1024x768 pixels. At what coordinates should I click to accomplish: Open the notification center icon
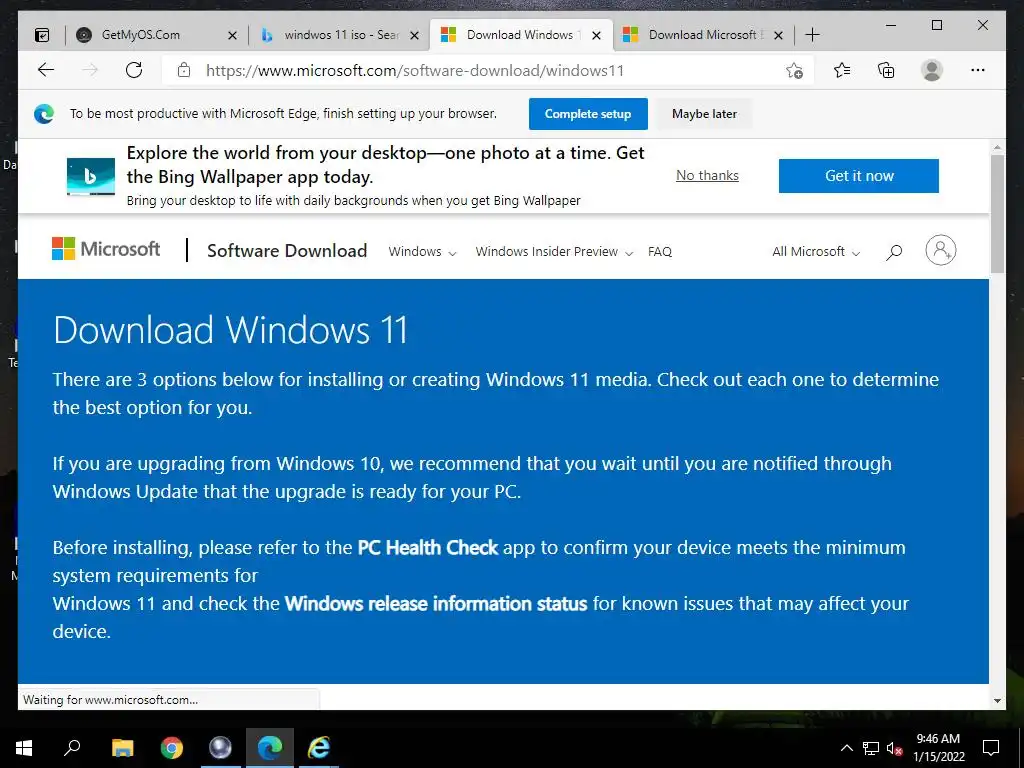[991, 748]
